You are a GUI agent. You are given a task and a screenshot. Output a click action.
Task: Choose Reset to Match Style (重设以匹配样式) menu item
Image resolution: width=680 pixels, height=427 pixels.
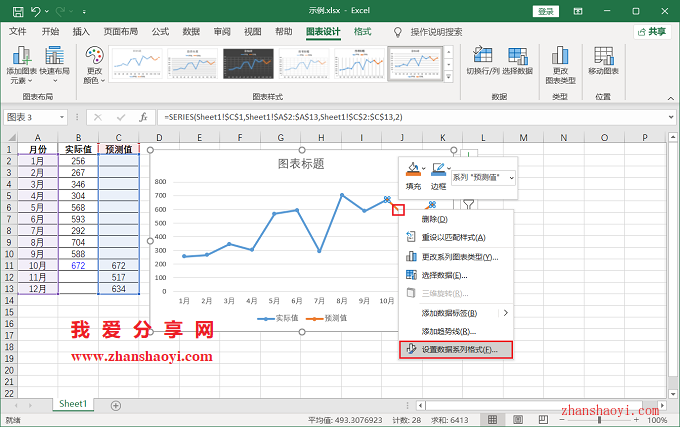(x=456, y=237)
